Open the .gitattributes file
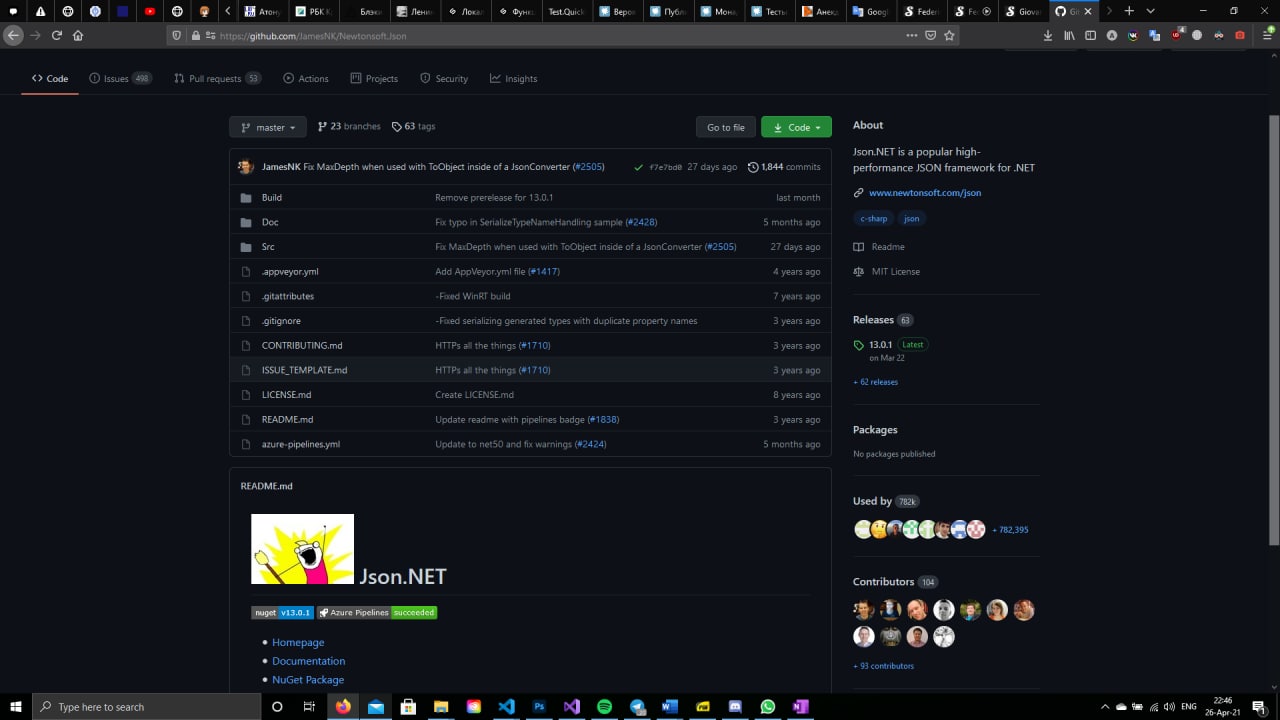 [x=288, y=296]
